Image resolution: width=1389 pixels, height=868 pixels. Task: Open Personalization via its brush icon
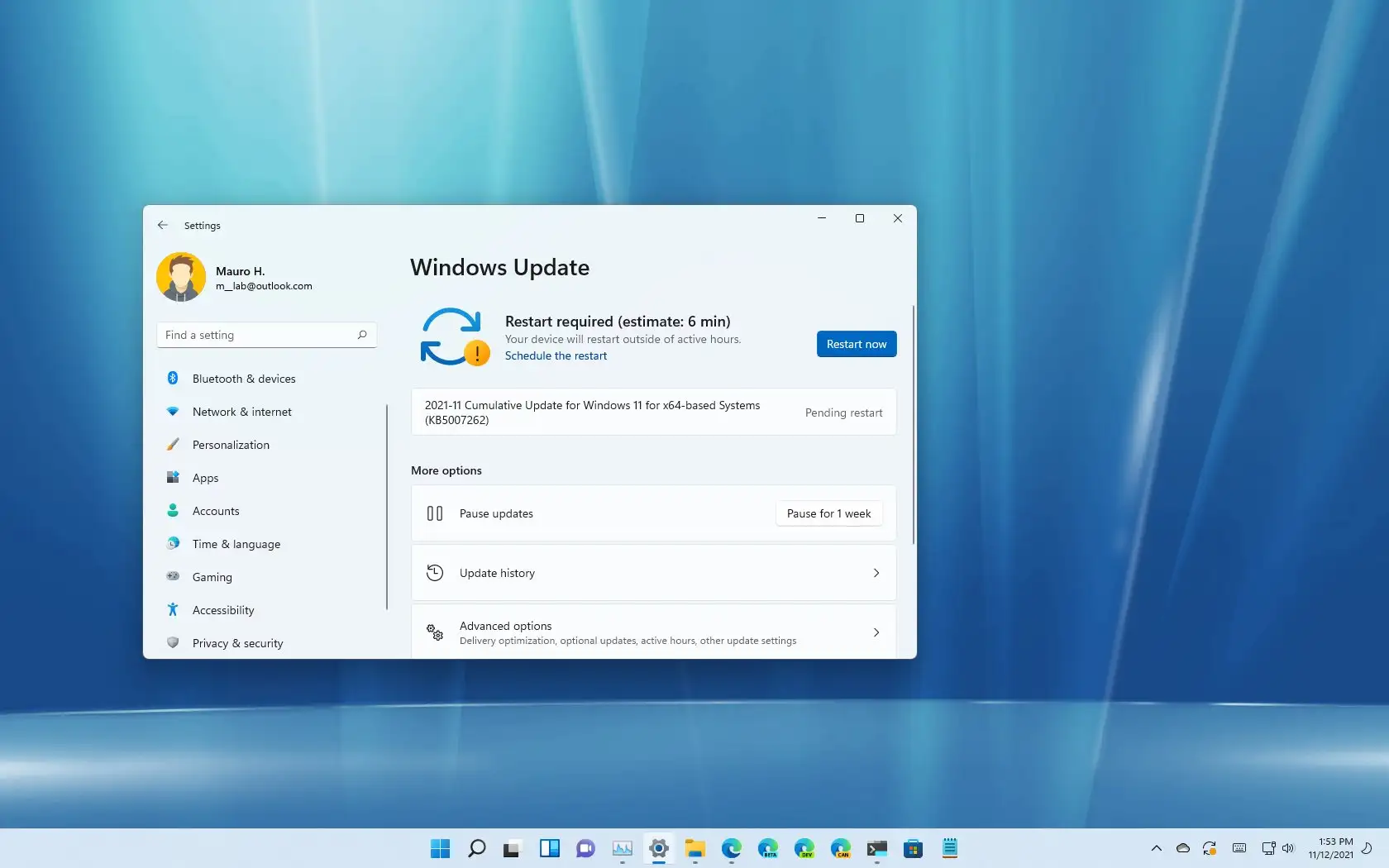(173, 445)
